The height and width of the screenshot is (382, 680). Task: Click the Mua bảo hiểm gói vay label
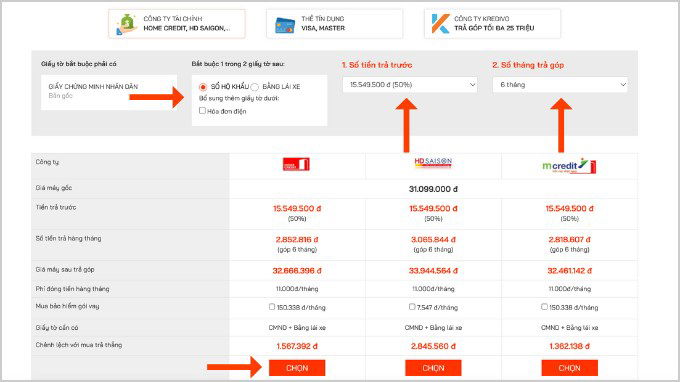click(x=67, y=306)
